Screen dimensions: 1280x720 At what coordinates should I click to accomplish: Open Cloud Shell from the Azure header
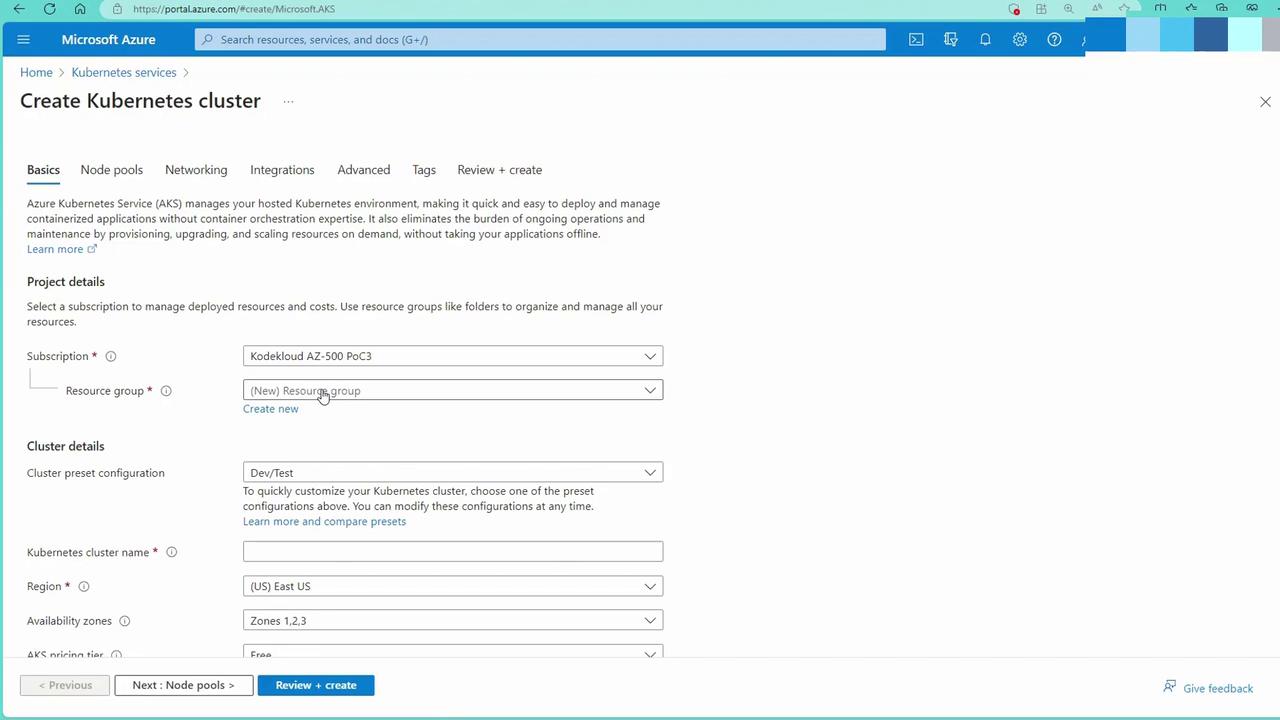pyautogui.click(x=916, y=40)
